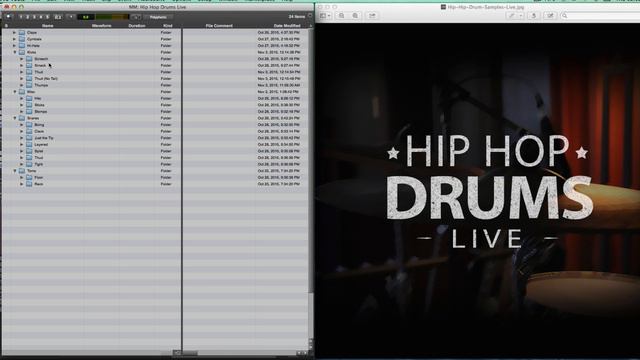Click the Toms folder icon

click(22, 171)
